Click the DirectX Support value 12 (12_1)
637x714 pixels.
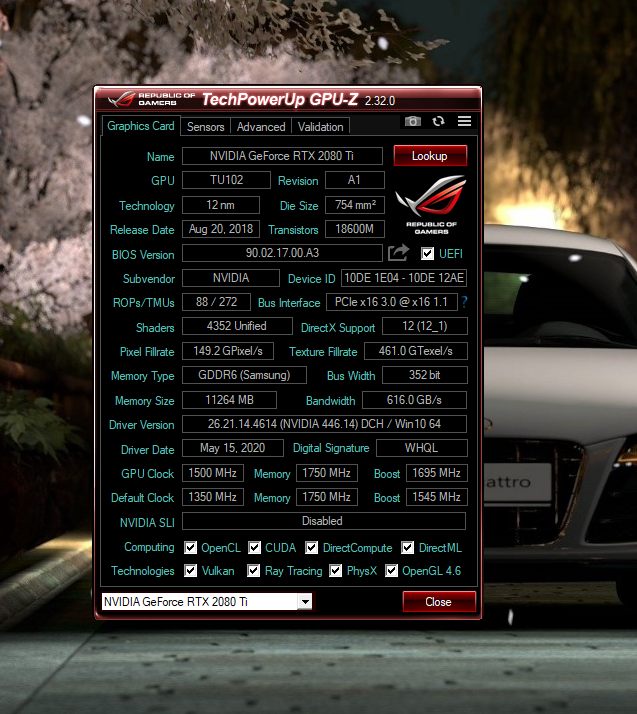pos(425,326)
